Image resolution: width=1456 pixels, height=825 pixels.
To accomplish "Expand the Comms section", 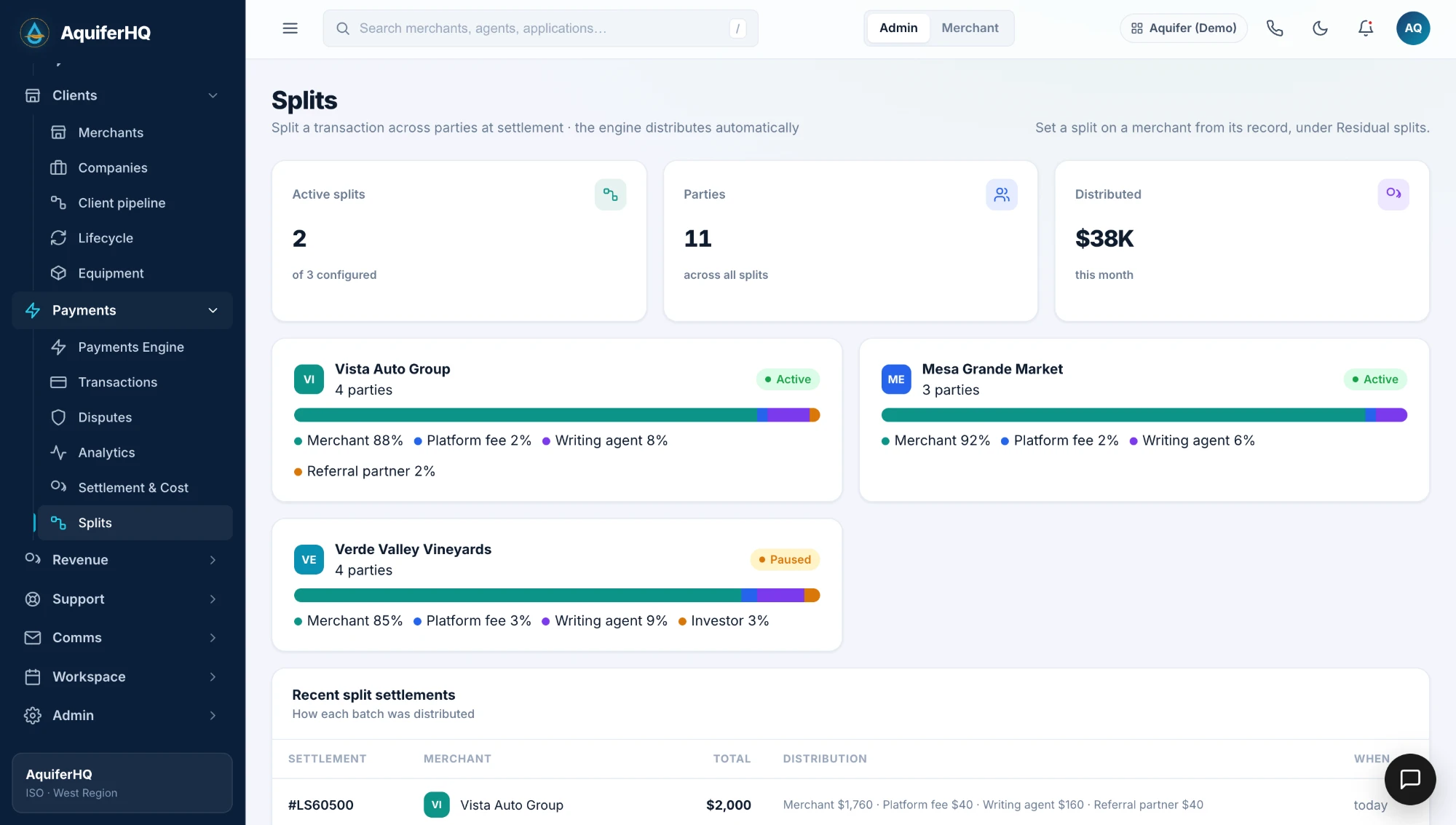I will coord(122,638).
